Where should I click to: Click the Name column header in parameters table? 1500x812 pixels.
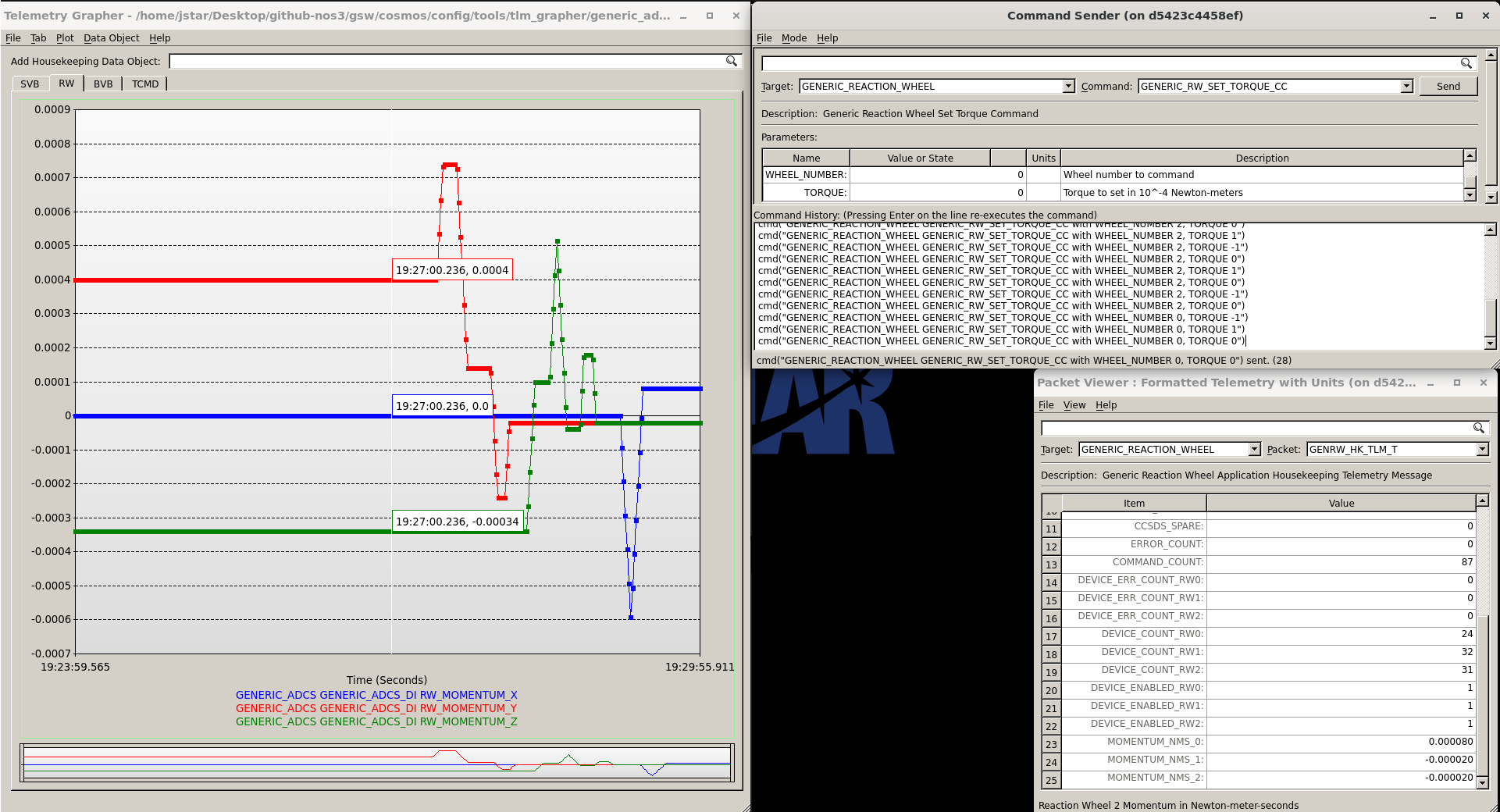[806, 158]
